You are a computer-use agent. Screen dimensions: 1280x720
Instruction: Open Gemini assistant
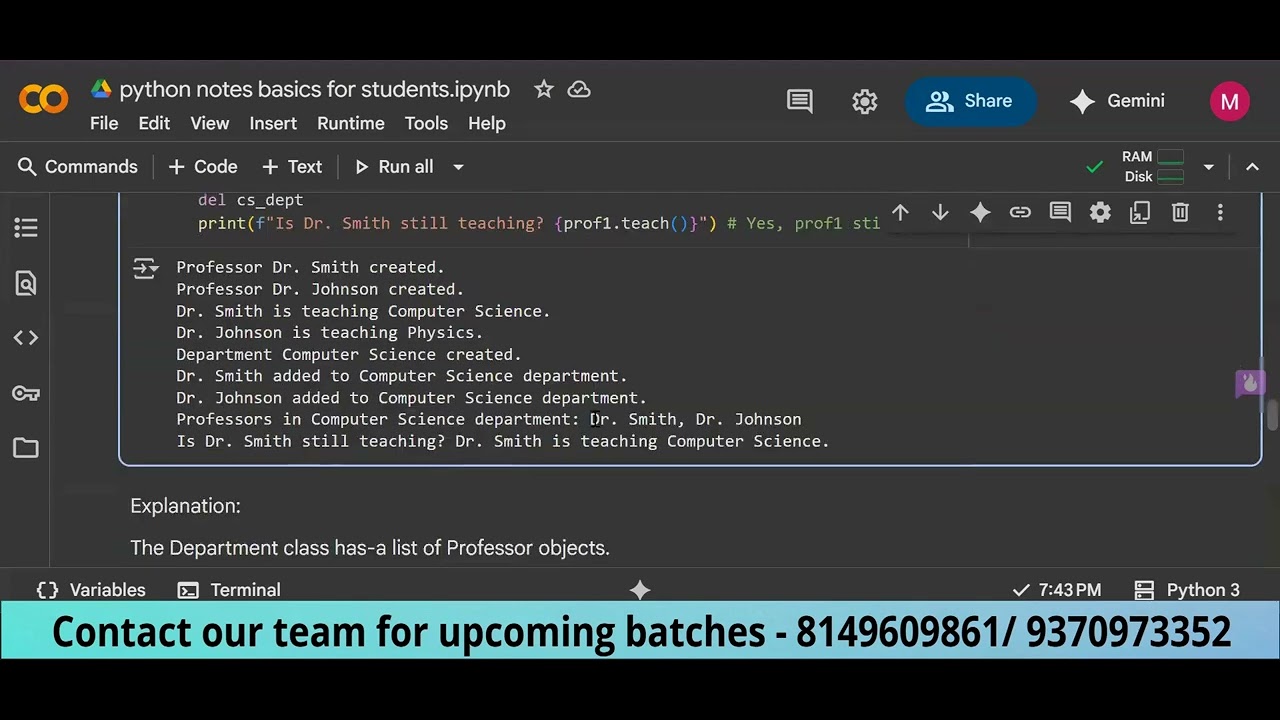[1117, 101]
